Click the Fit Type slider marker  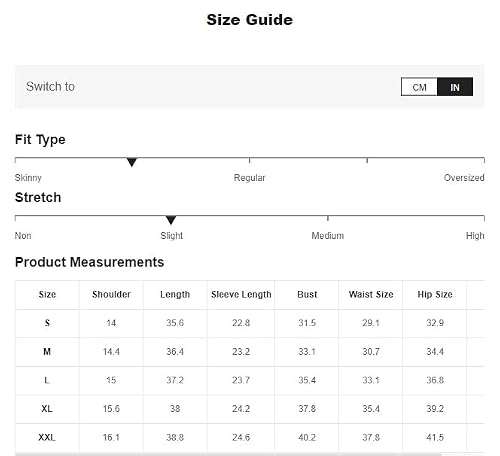[132, 162]
